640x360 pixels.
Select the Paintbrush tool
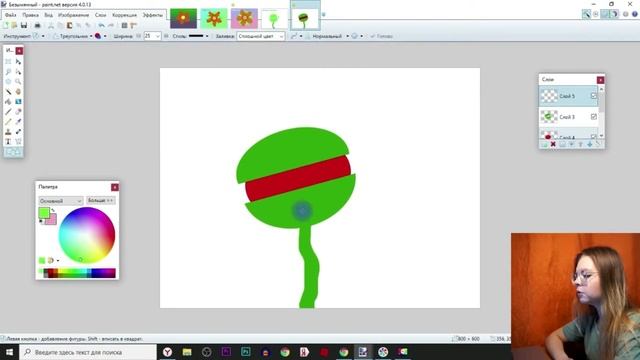coord(8,112)
